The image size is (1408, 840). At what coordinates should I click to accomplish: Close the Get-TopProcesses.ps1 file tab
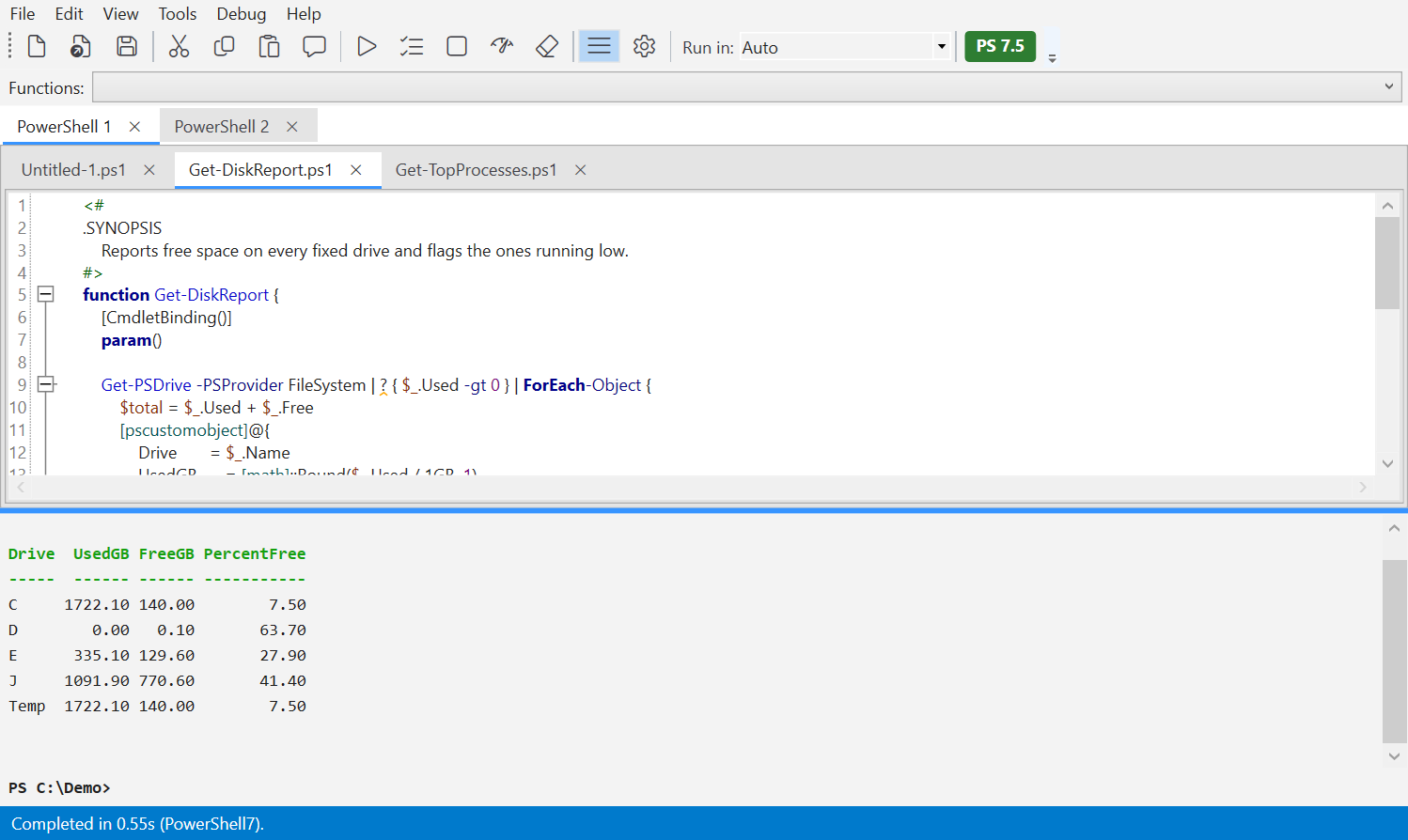coord(581,170)
